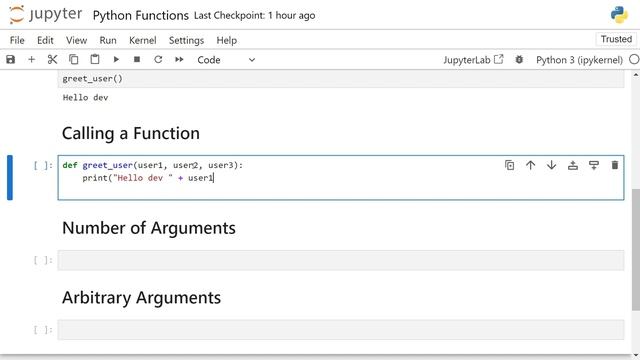Viewport: 640px width, 360px height.
Task: Click the Hello dev output text
Action: coord(85,98)
